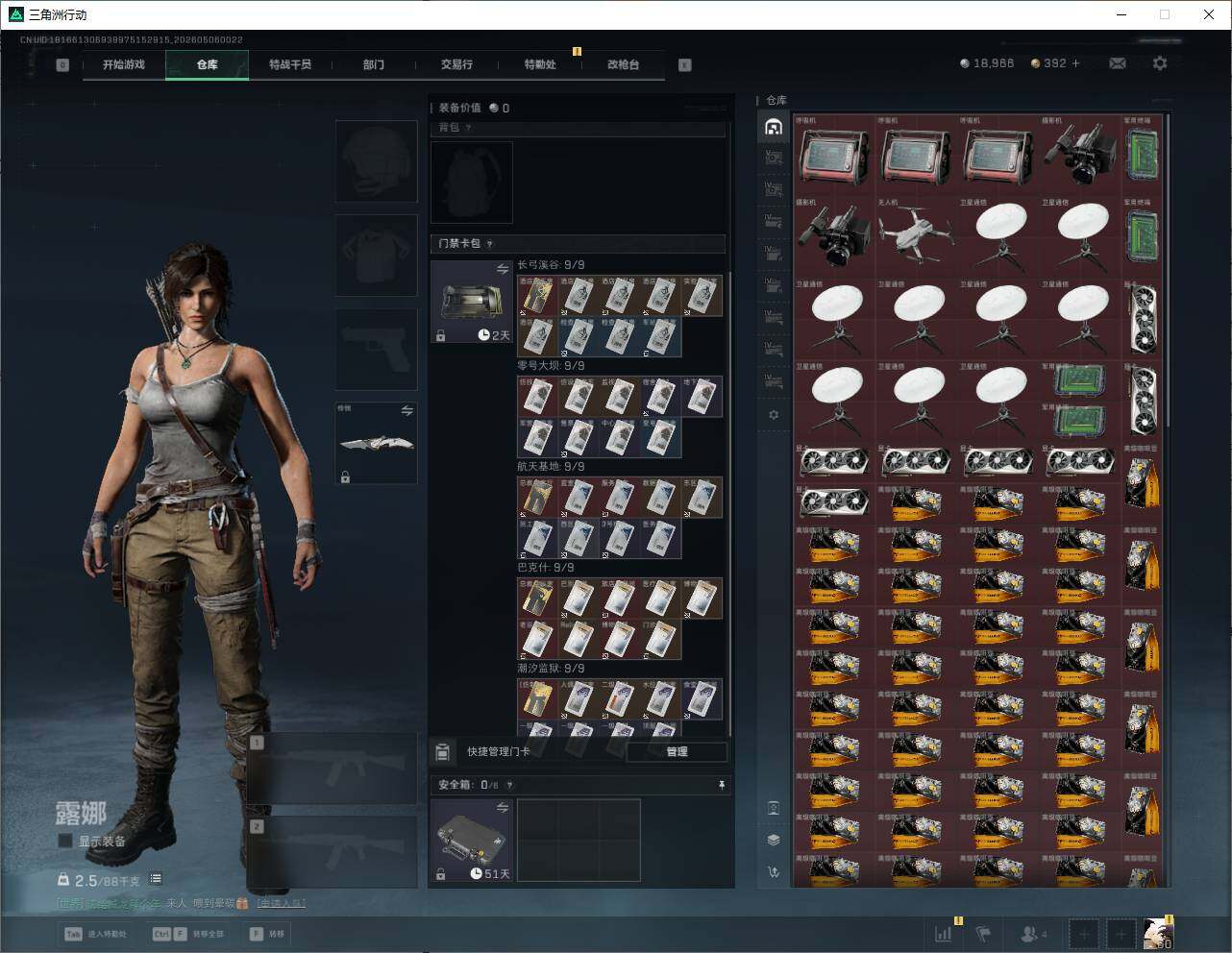This screenshot has height=953, width=1232.
Task: Open game settings gear at top right
Action: pyautogui.click(x=1160, y=63)
